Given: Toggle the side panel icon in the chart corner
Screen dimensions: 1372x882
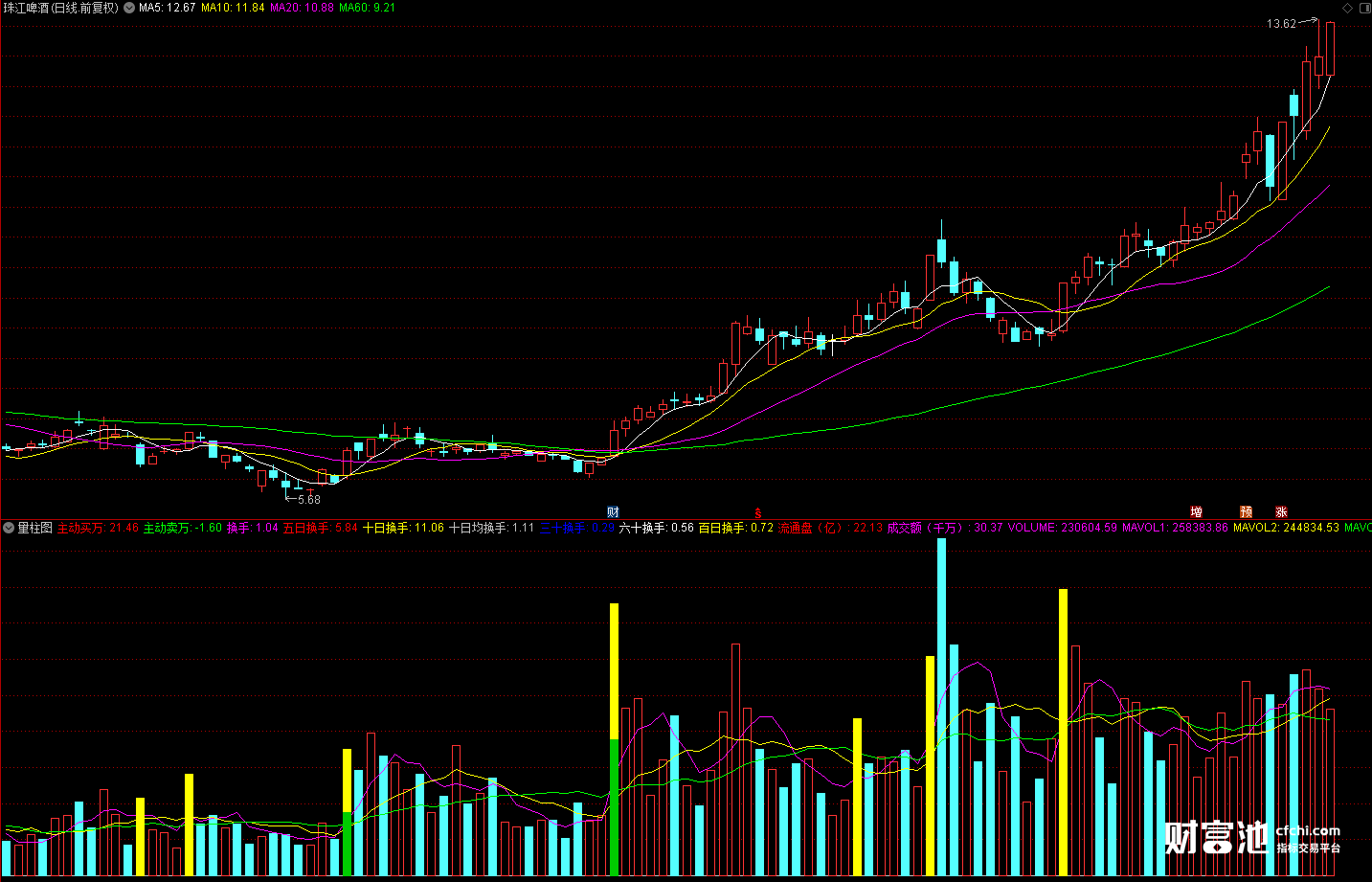Looking at the screenshot, I should pos(1364,8).
